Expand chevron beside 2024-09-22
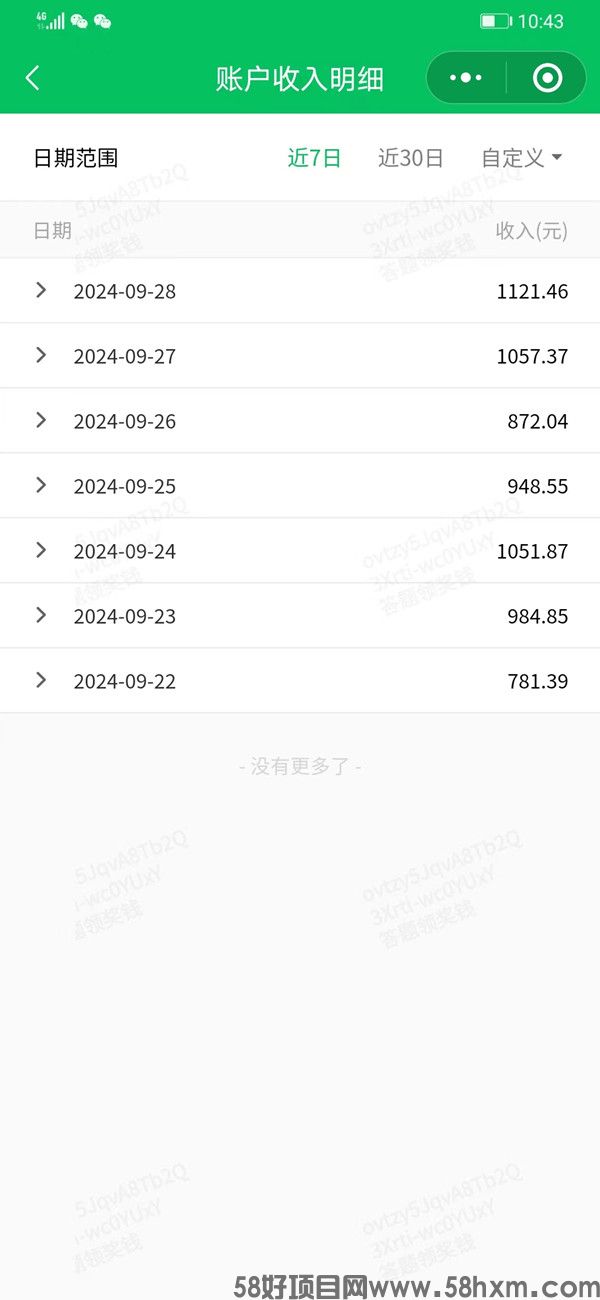The width and height of the screenshot is (600, 1300). 41,680
